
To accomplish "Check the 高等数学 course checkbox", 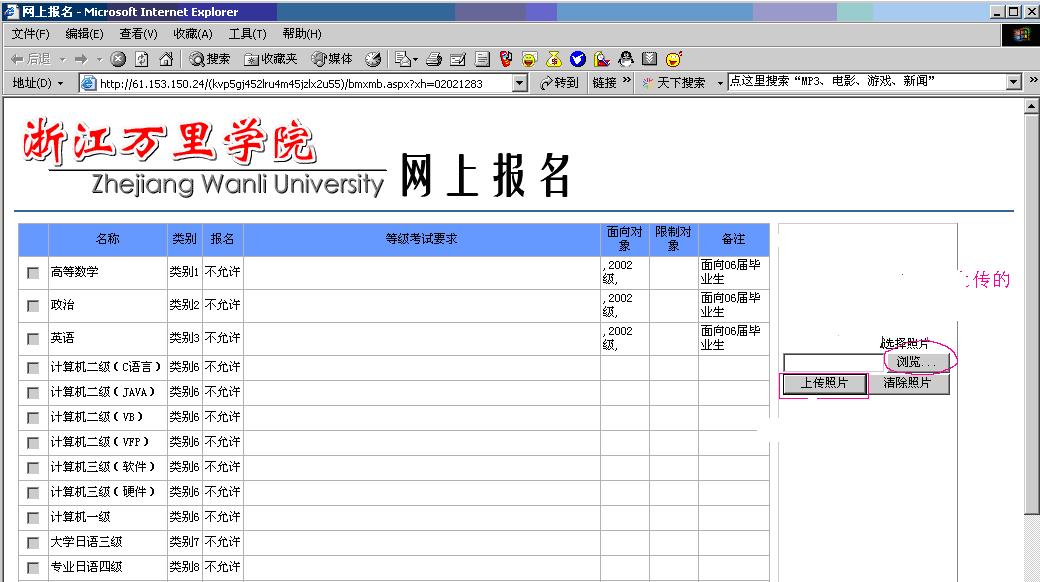I will 32,273.
